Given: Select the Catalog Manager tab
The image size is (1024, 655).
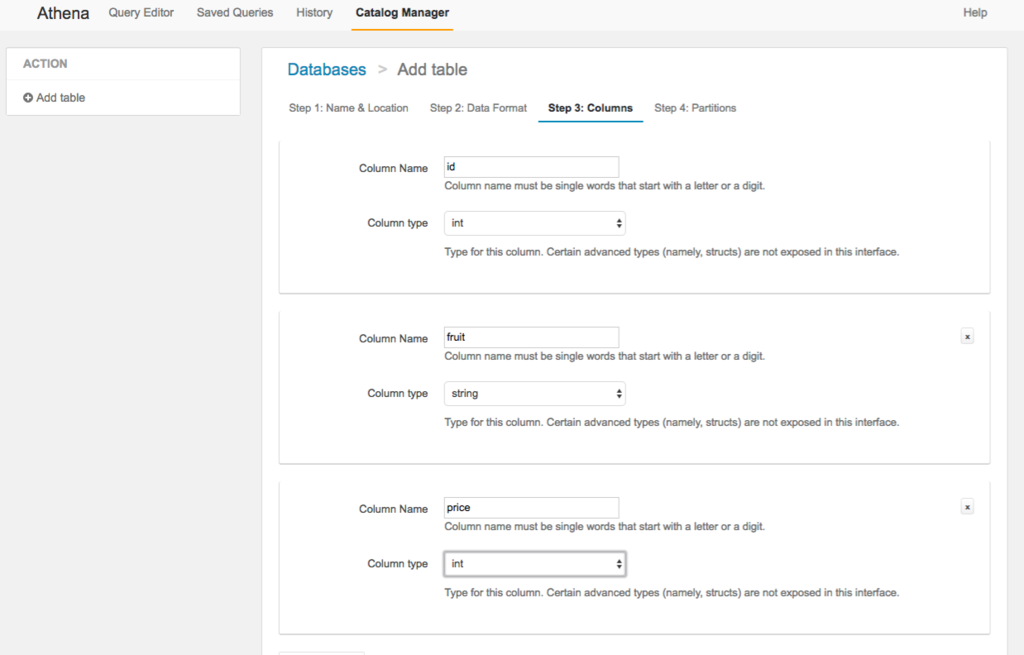Looking at the screenshot, I should [402, 12].
